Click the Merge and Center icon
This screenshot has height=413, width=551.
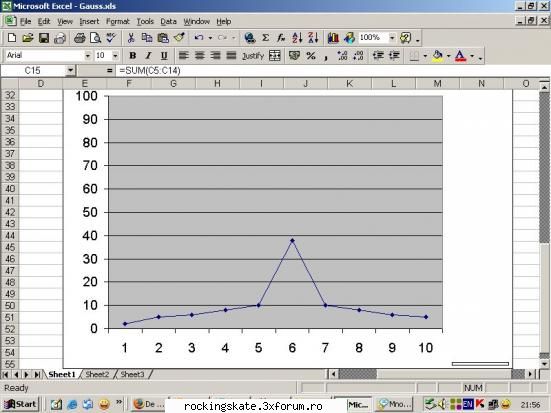(274, 56)
